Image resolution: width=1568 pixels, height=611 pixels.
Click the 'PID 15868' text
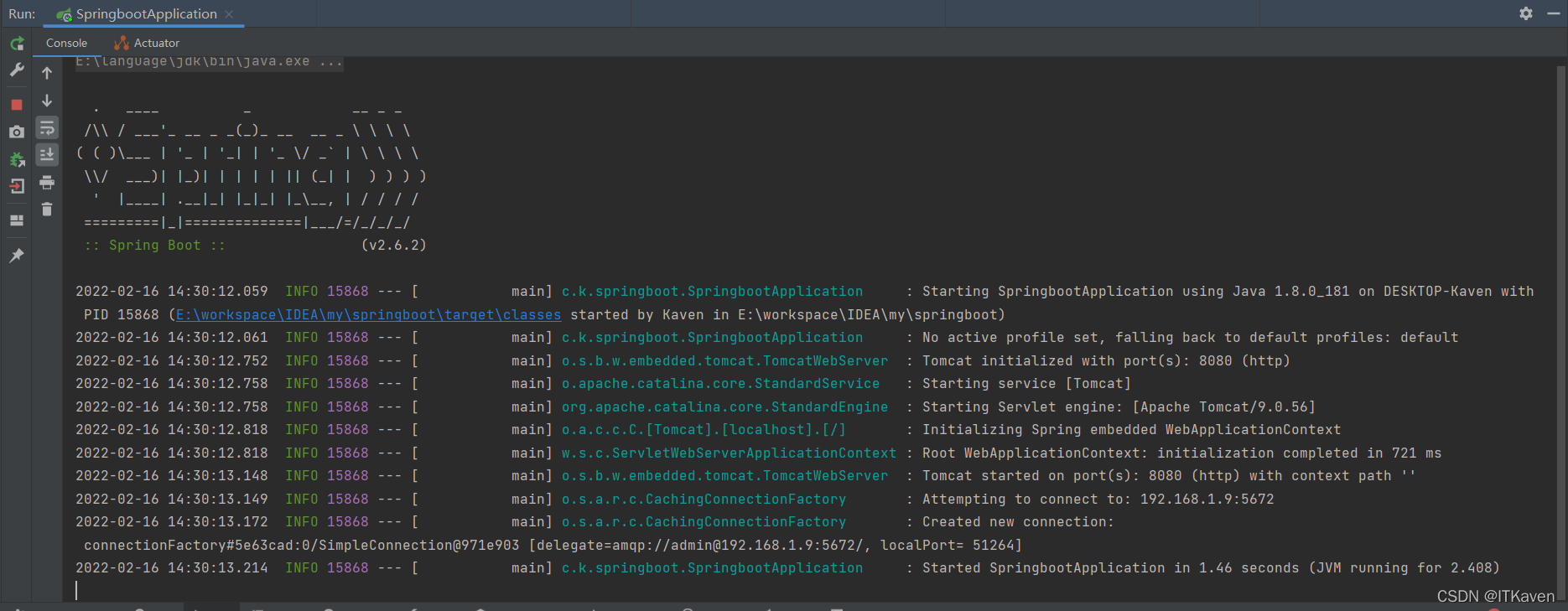121,315
